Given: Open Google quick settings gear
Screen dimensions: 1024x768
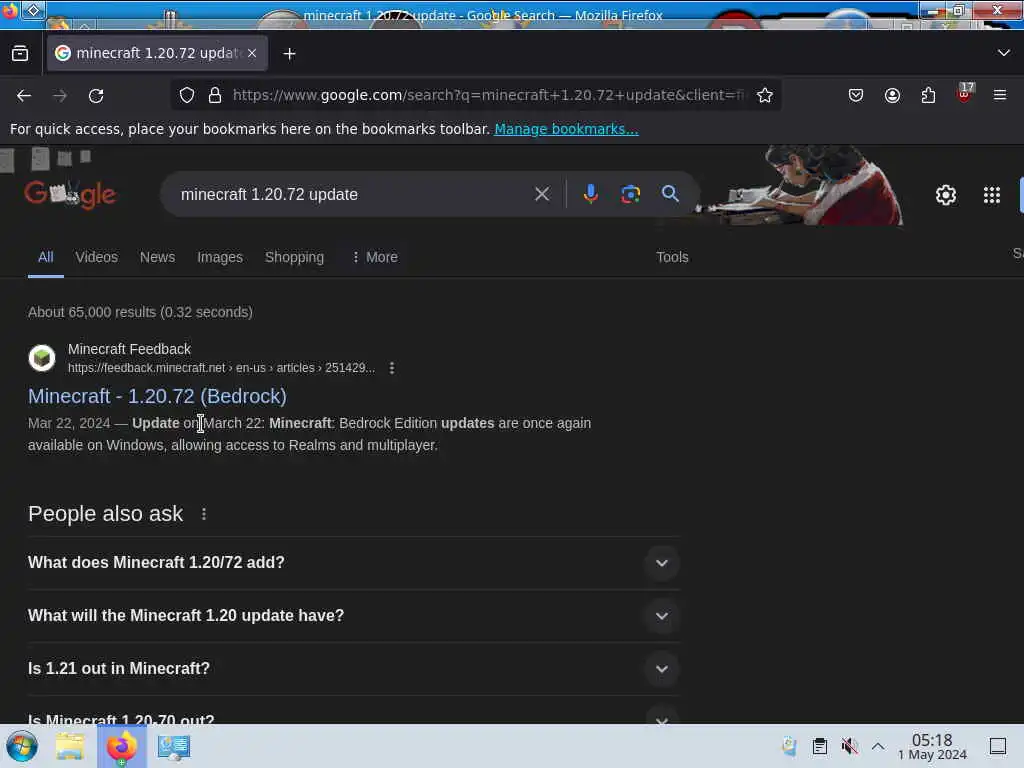Looking at the screenshot, I should pos(946,195).
